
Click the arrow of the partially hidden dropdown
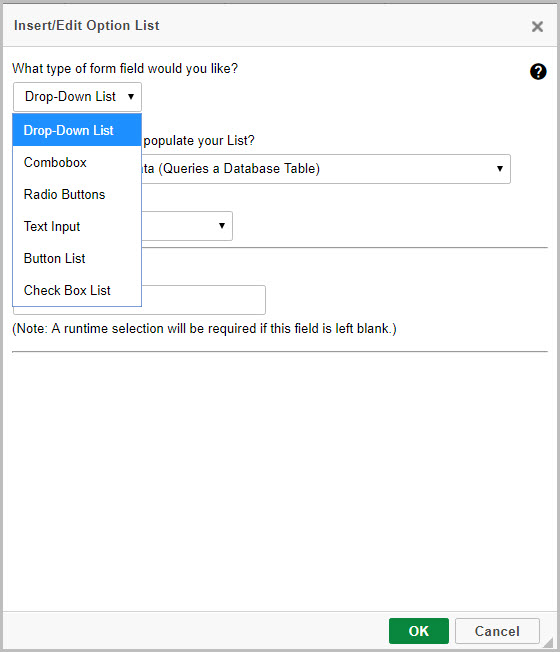coord(222,225)
